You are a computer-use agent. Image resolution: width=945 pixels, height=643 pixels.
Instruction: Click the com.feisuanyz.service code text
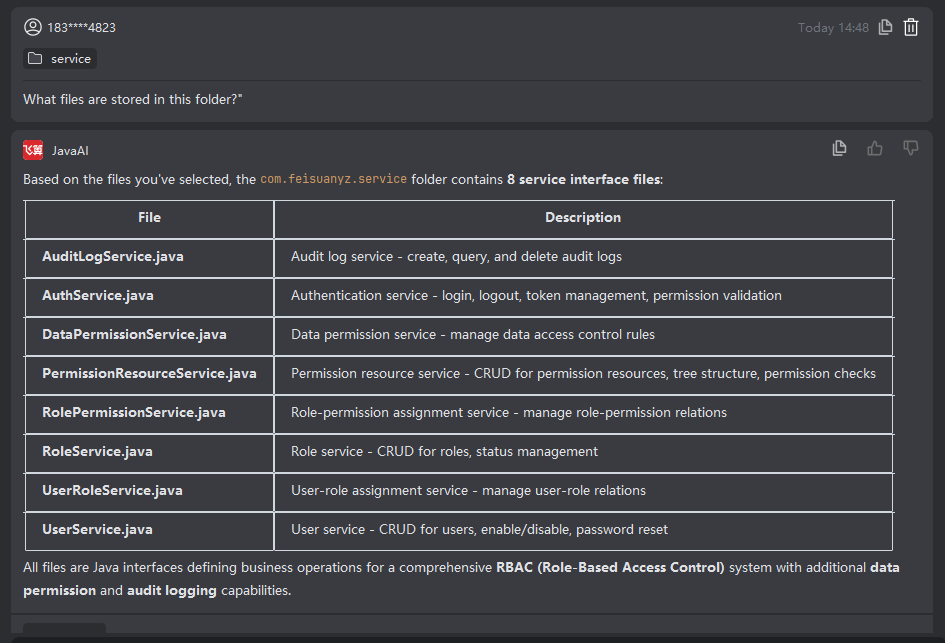pos(333,180)
